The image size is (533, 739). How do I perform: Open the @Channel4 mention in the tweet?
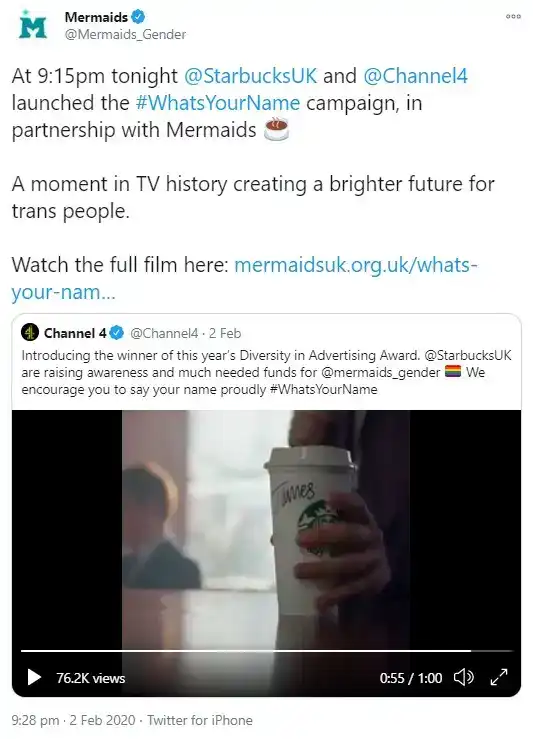coord(415,76)
